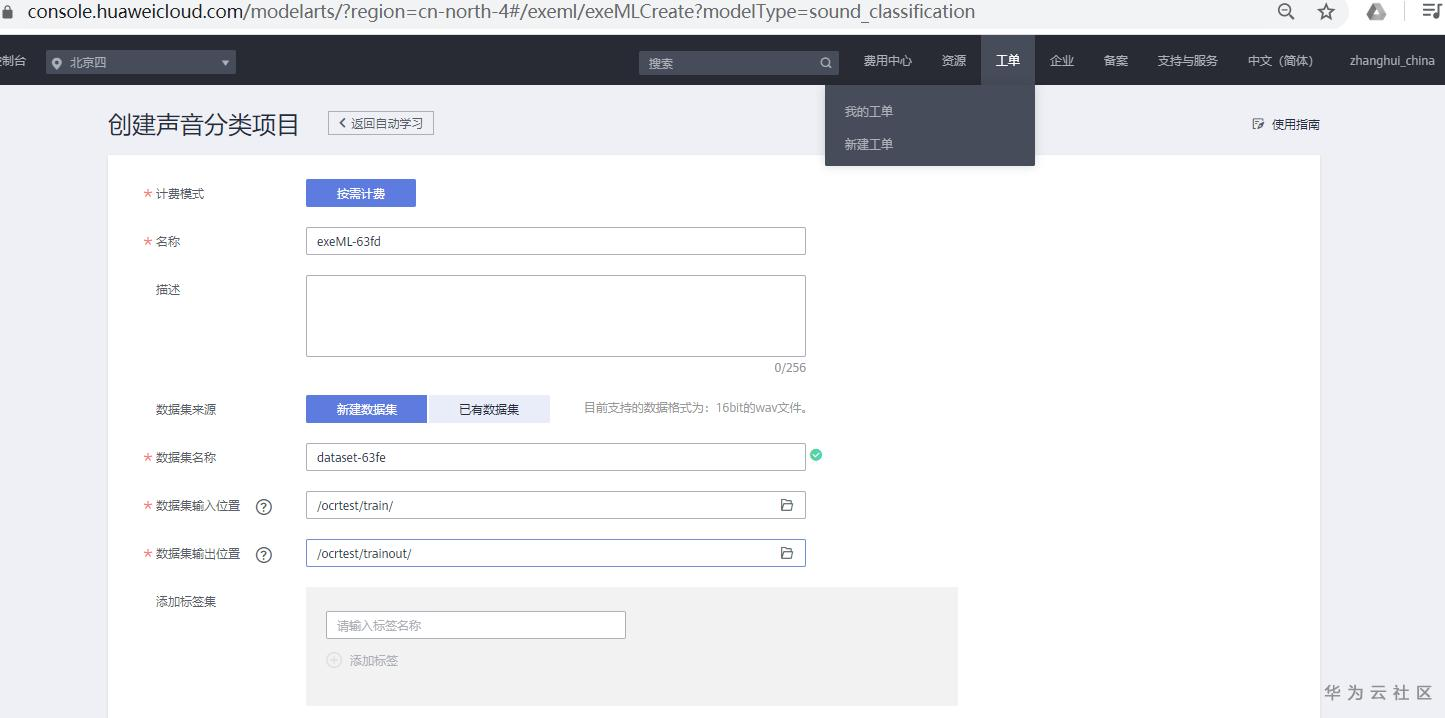This screenshot has width=1445, height=718.
Task: Go back via 返回自动学习 button
Action: [381, 123]
